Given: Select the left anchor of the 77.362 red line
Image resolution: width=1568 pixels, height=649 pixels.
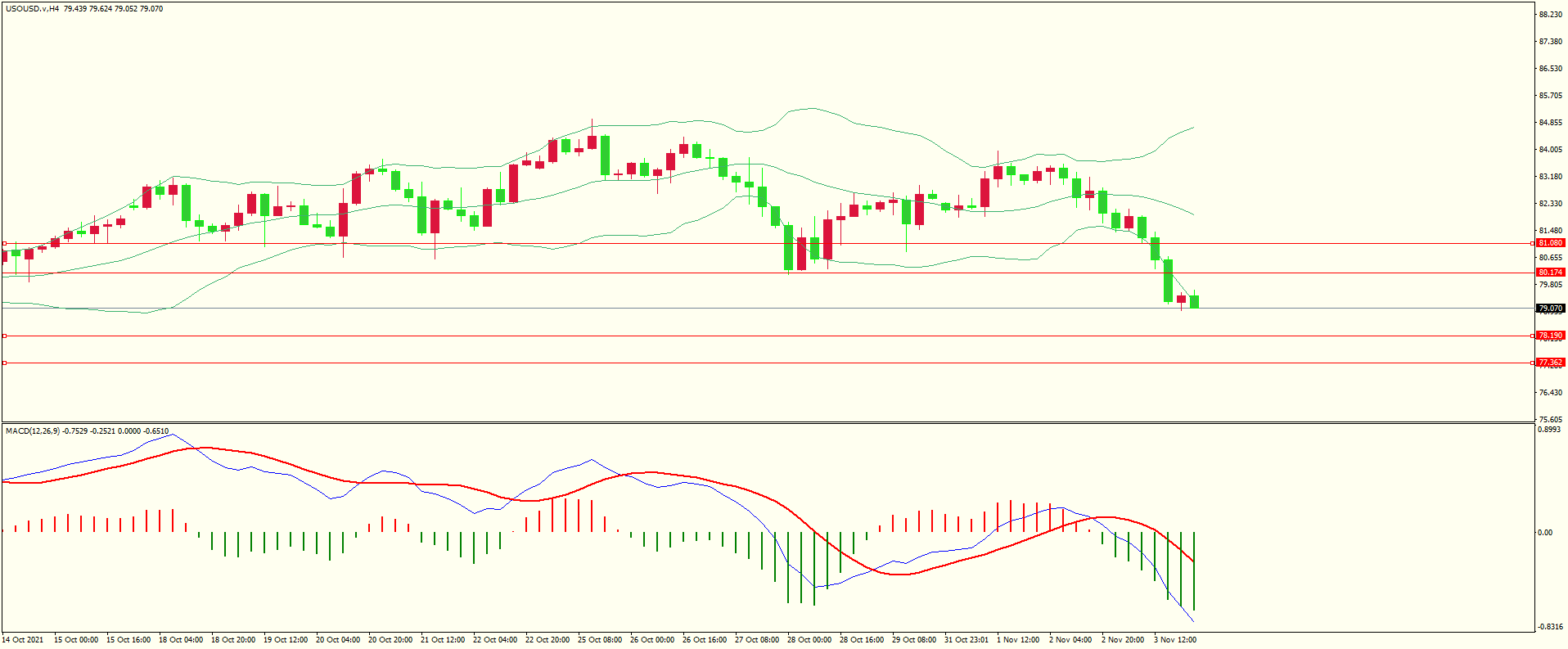Looking at the screenshot, I should [x=4, y=363].
